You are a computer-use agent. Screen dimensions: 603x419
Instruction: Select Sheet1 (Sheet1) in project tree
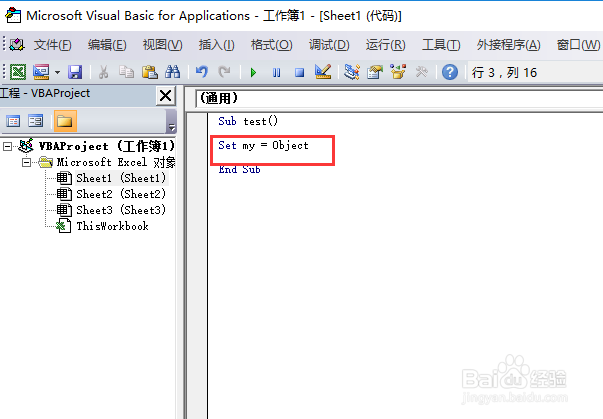121,178
